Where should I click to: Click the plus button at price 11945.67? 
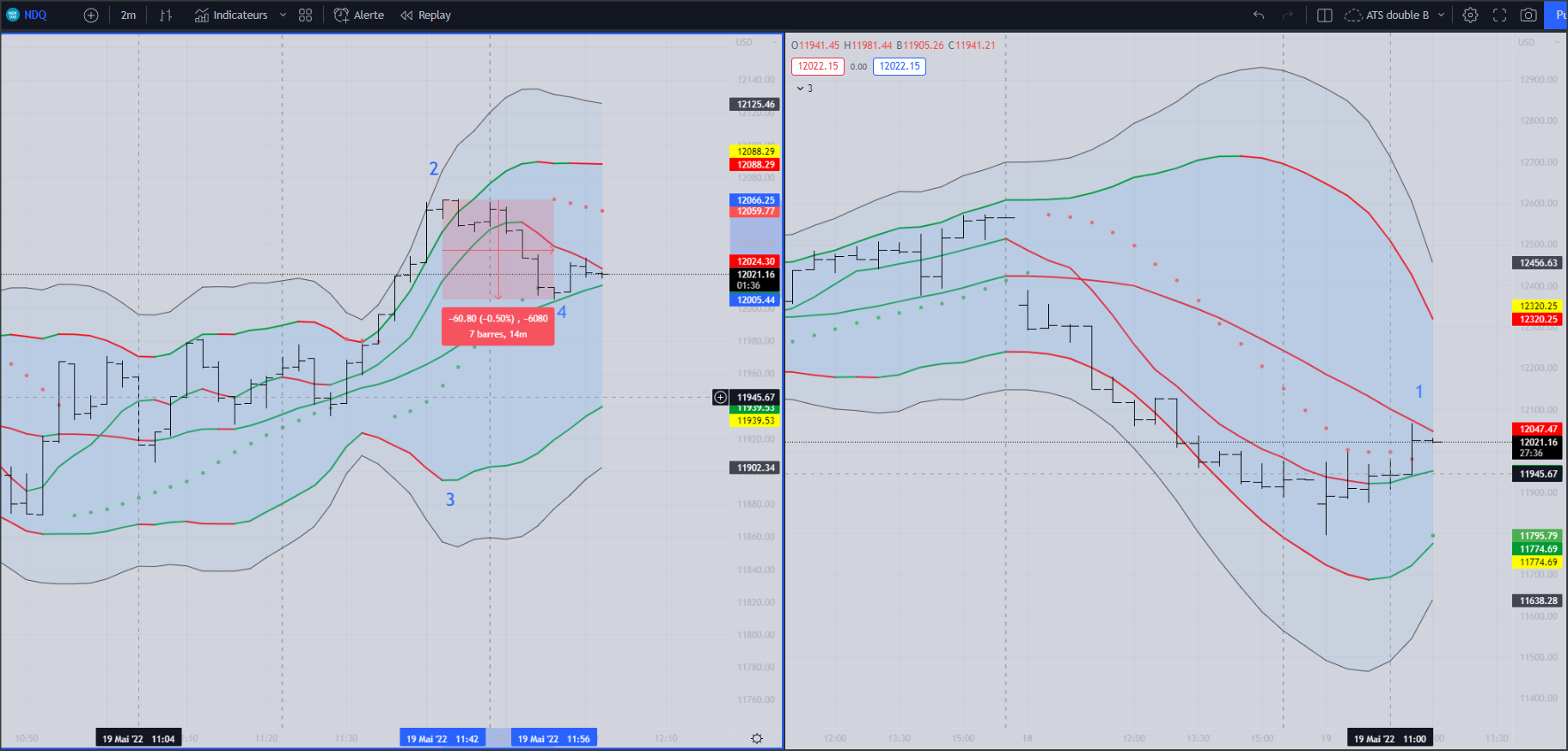click(x=720, y=397)
